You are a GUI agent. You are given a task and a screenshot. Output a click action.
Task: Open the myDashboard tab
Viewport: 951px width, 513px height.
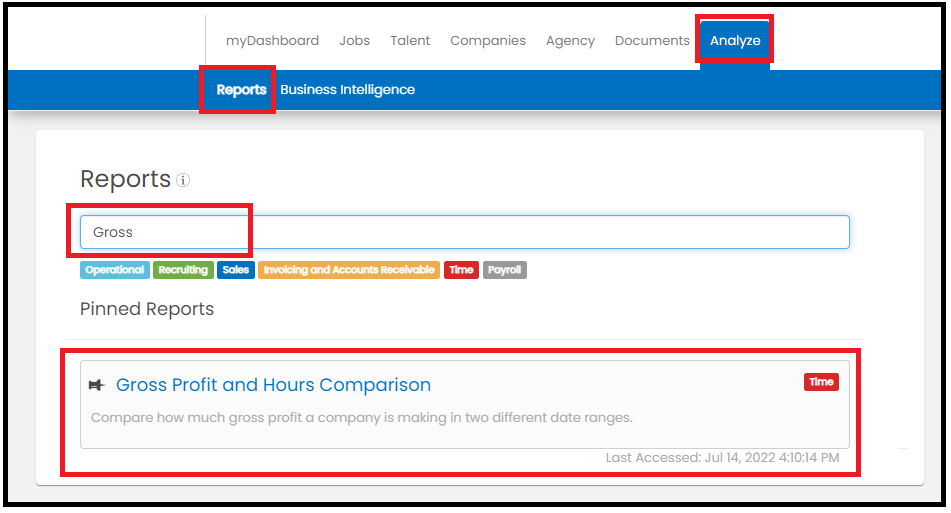(x=272, y=41)
